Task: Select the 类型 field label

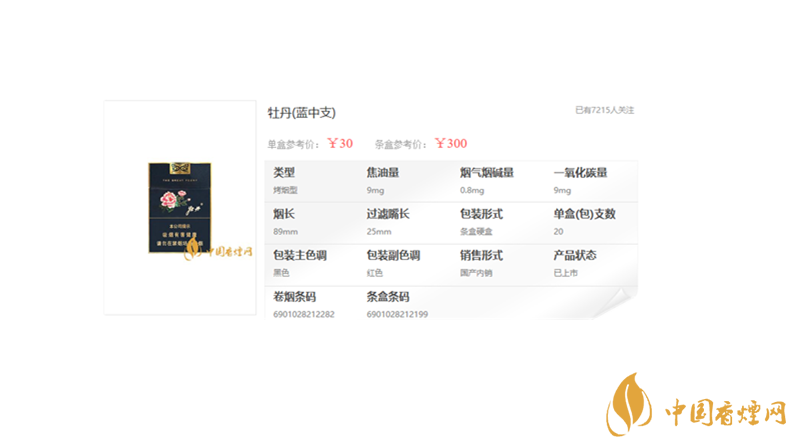Action: click(x=284, y=173)
